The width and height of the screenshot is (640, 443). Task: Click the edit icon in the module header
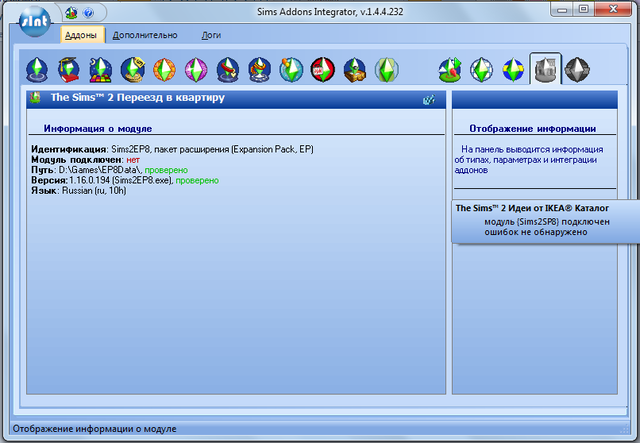pyautogui.click(x=429, y=99)
